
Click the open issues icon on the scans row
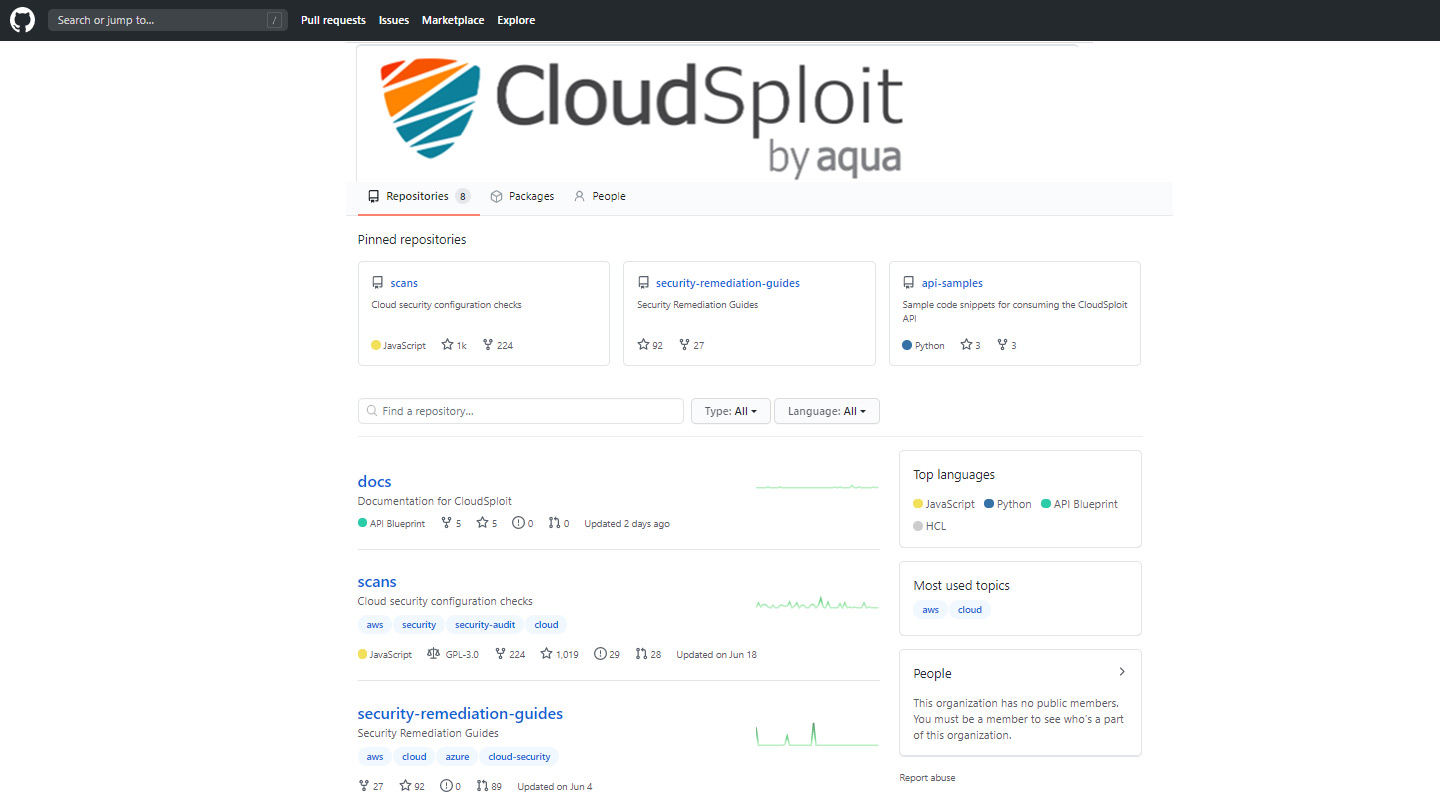tap(599, 654)
